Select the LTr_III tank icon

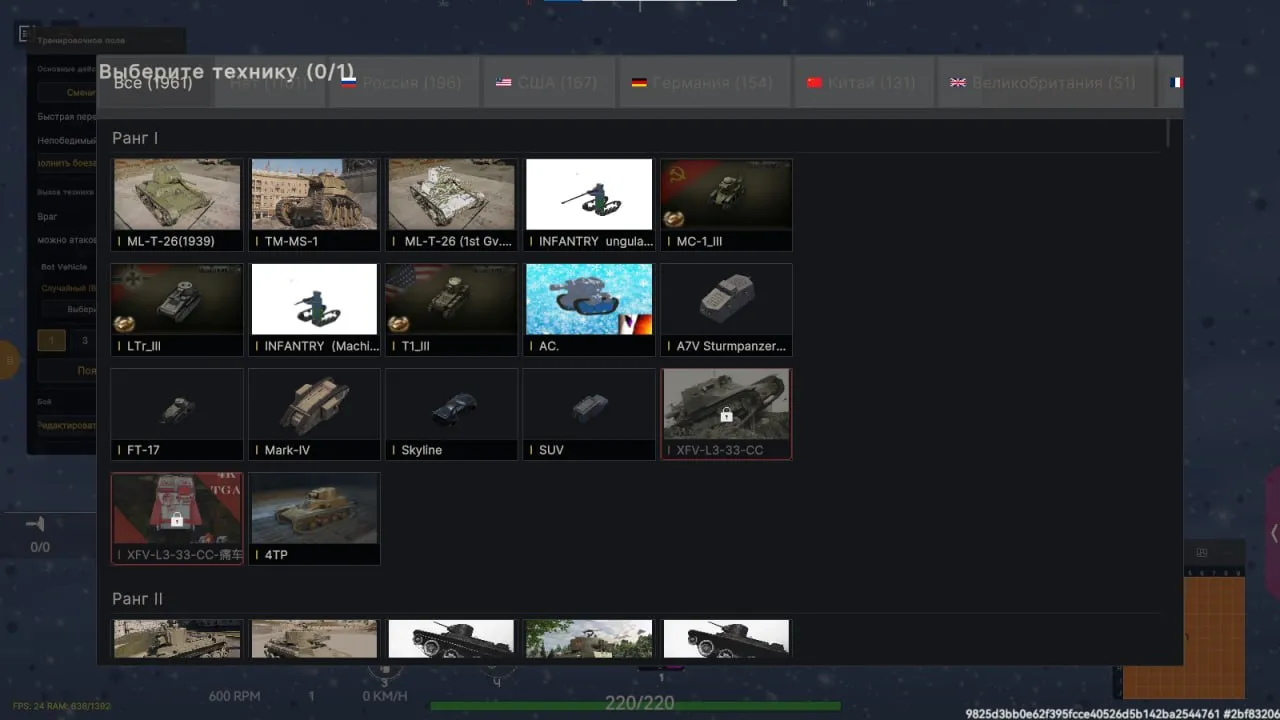click(x=177, y=309)
